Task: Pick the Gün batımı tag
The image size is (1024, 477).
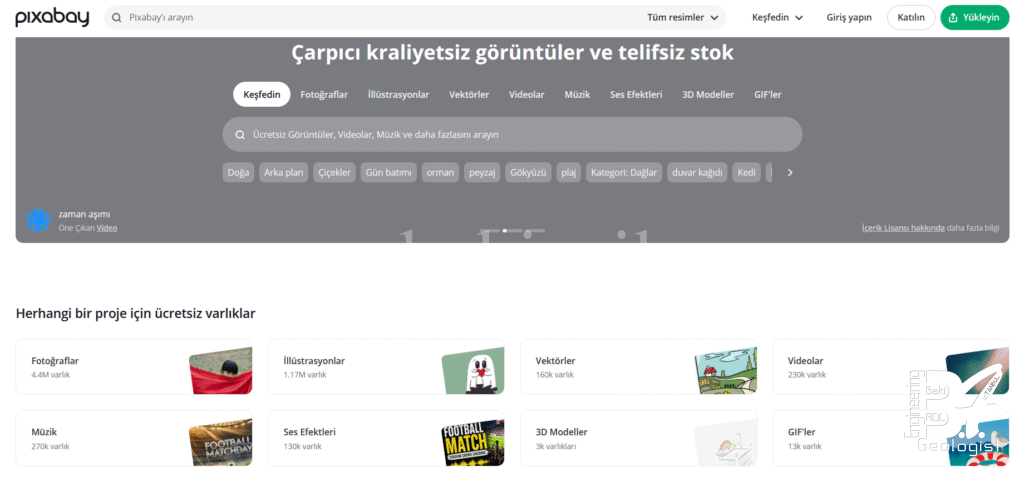Action: [389, 173]
